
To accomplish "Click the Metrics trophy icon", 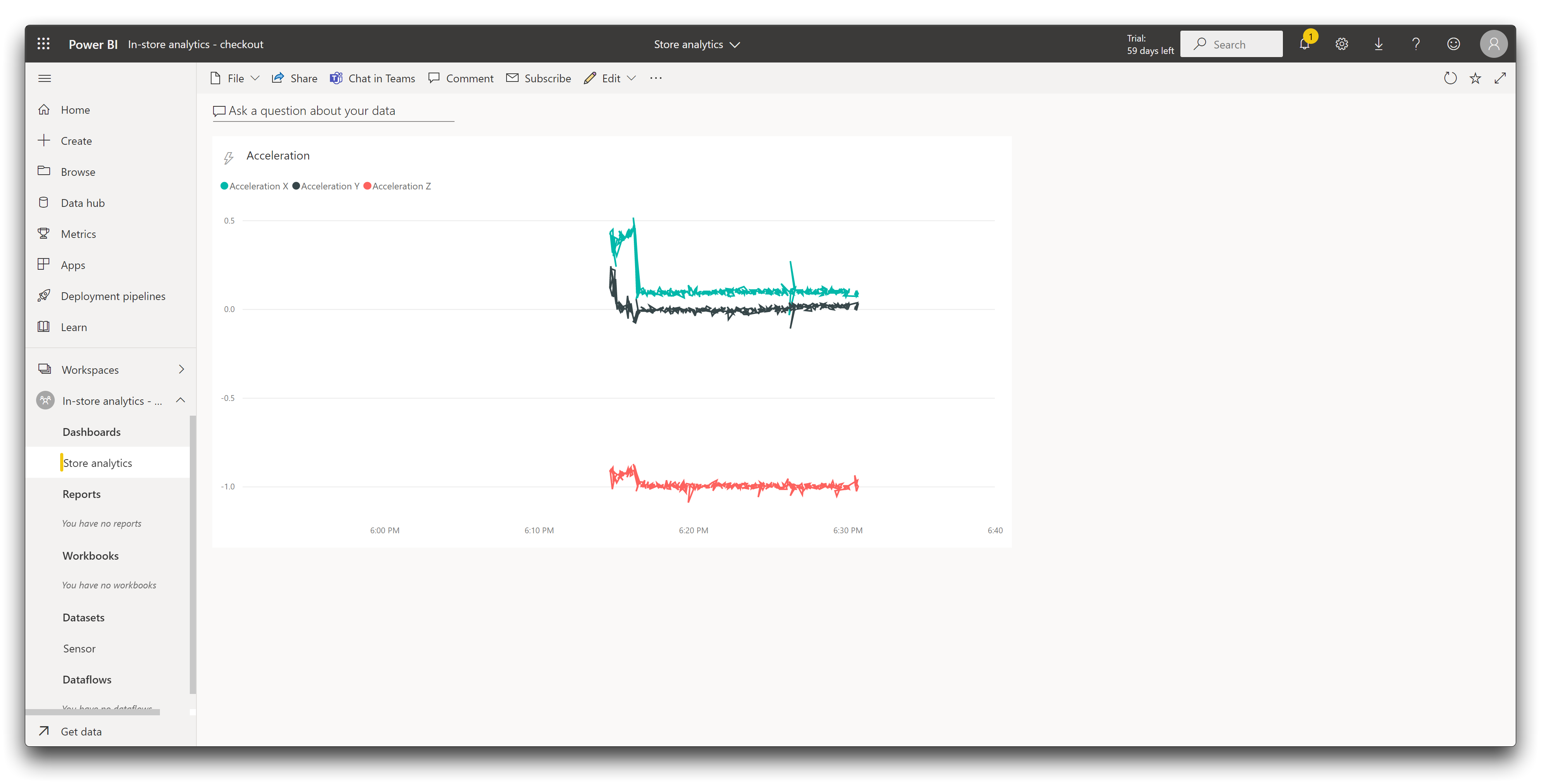I will pos(44,233).
